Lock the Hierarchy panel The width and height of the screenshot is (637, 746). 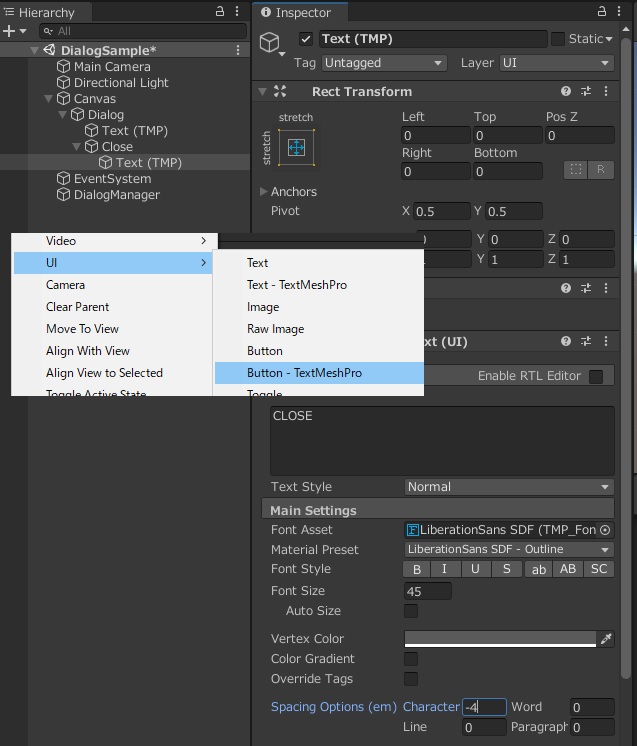pyautogui.click(x=220, y=11)
